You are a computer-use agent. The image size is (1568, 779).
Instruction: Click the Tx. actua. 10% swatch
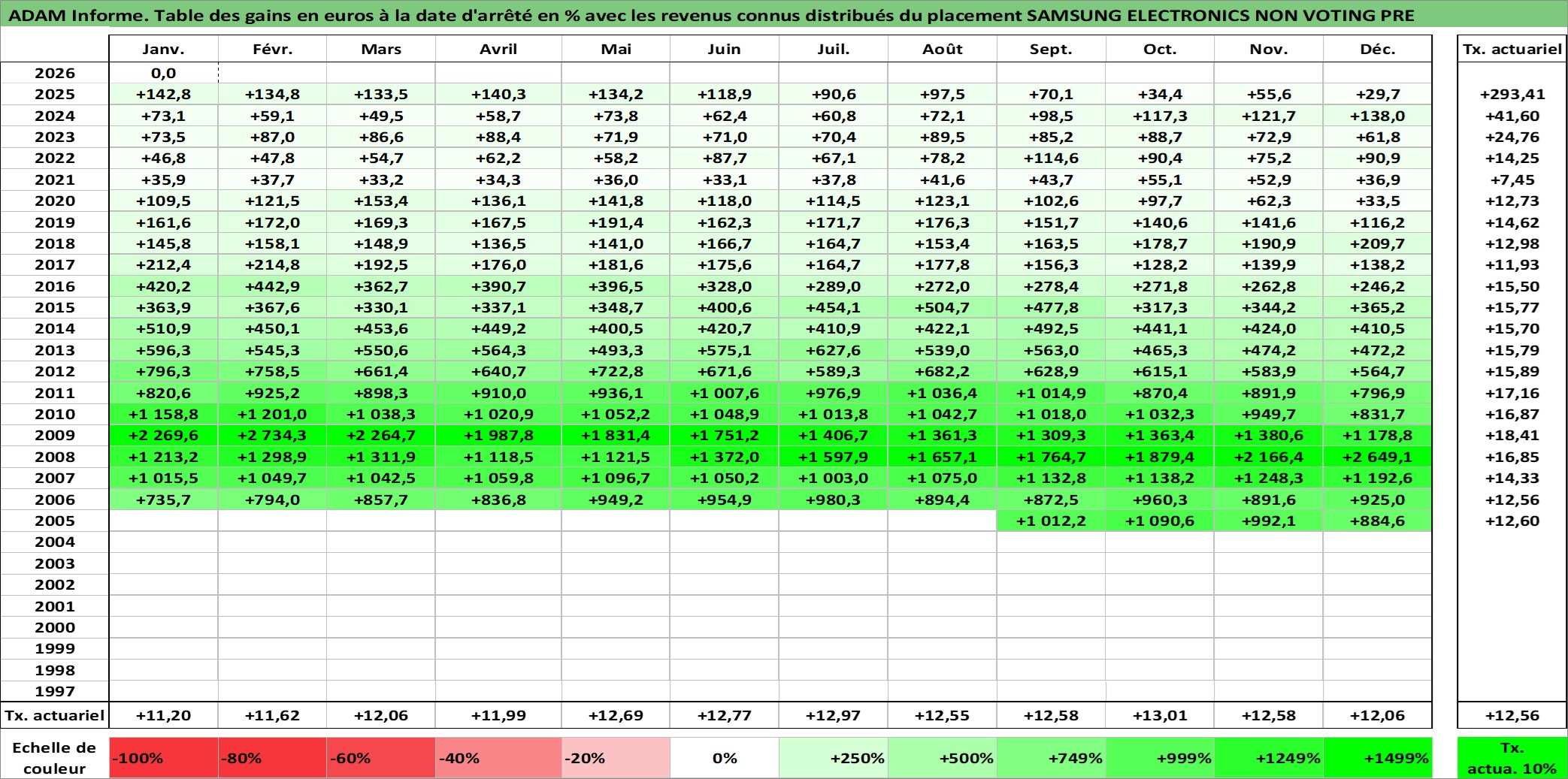pos(1512,758)
